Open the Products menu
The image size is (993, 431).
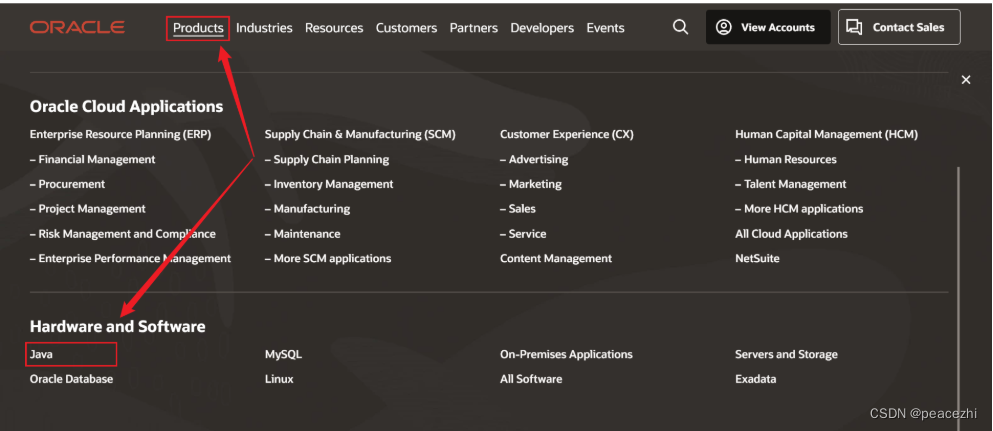[x=198, y=28]
